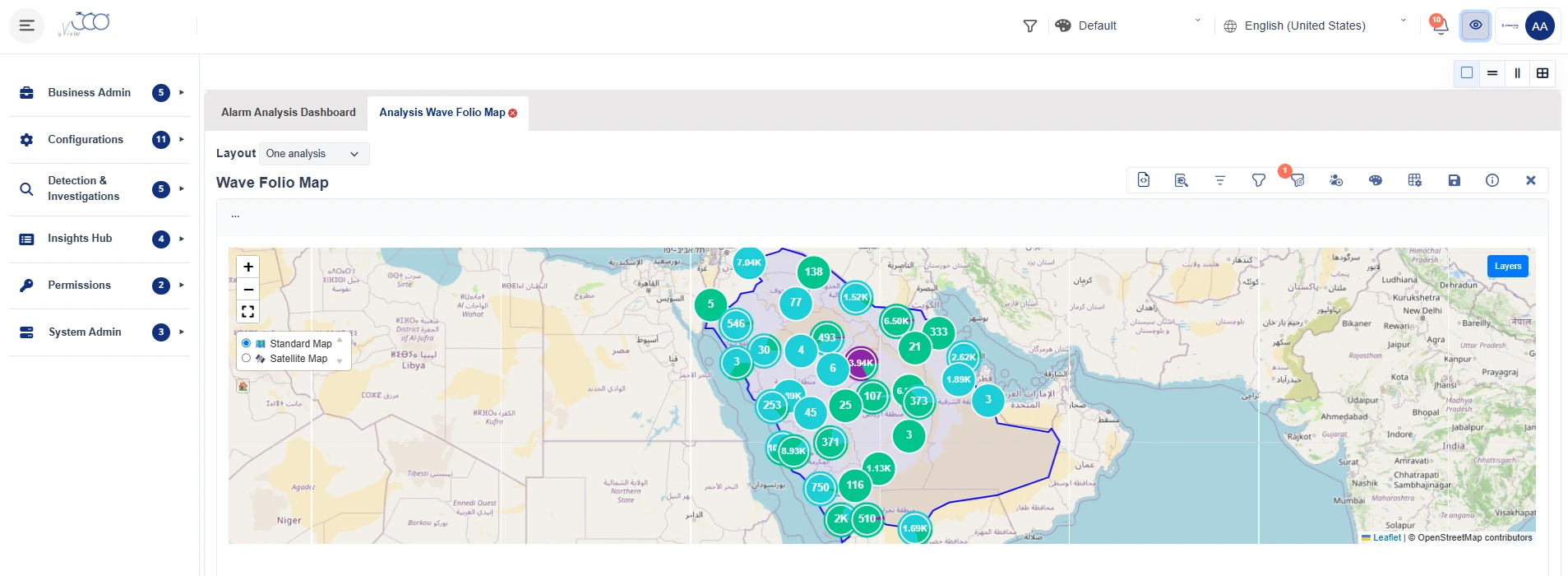Click the Layers button on the map
The height and width of the screenshot is (576, 1568).
(1507, 266)
